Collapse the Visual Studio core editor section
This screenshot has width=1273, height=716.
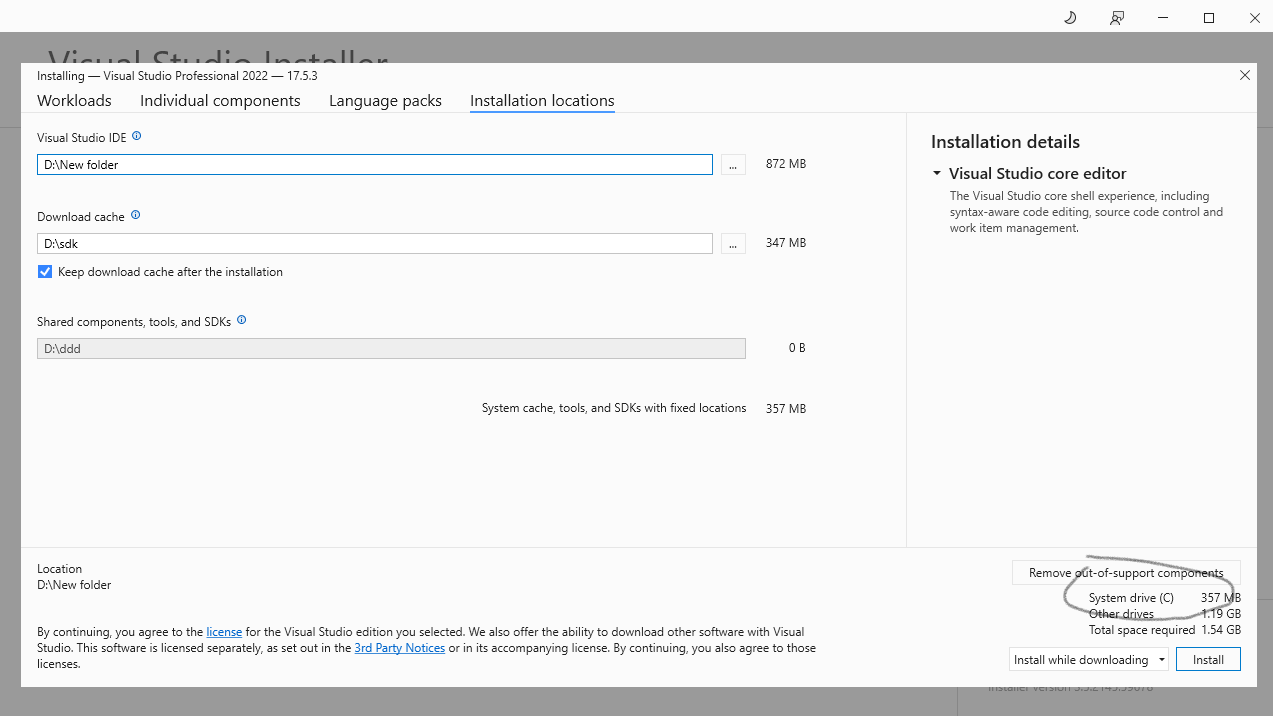coord(937,174)
